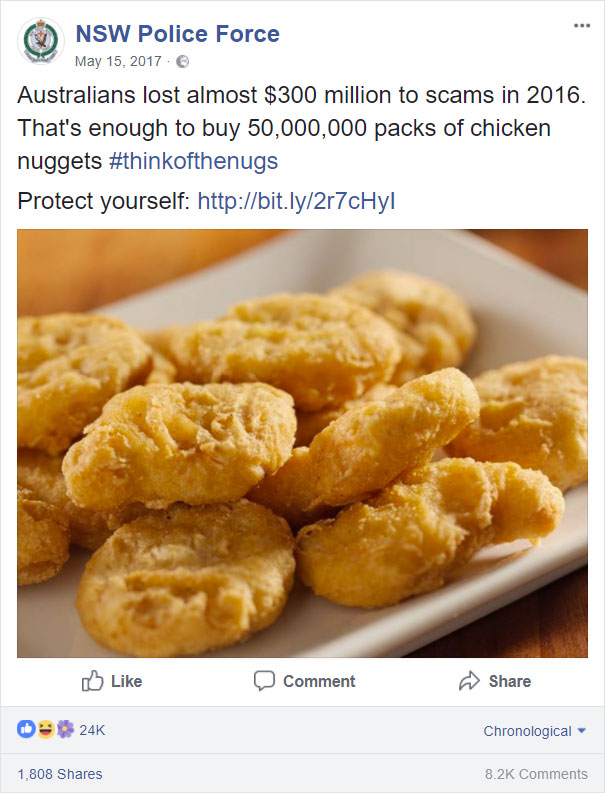Open the #thinkofthenugs hashtag
The width and height of the screenshot is (605, 793).
coord(193,161)
